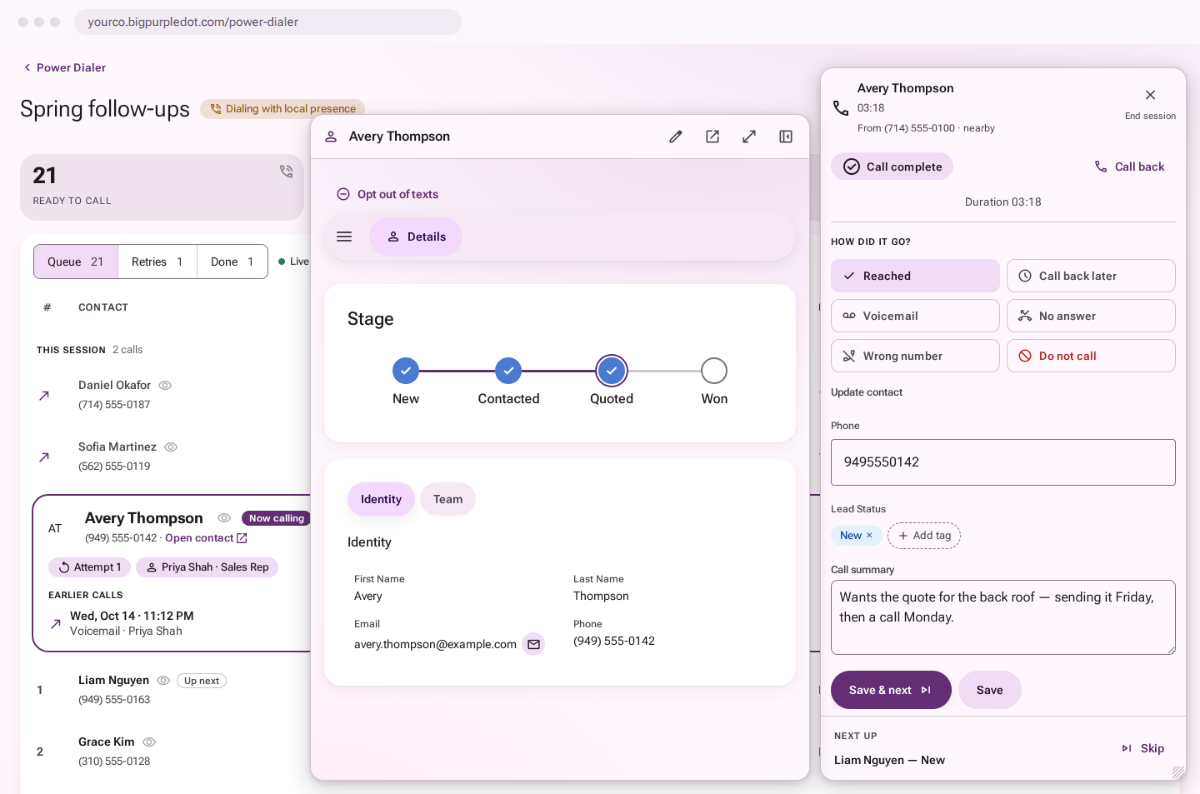Click Liam Nguyen — New next-up text
Viewport: 1200px width, 794px height.
889,760
